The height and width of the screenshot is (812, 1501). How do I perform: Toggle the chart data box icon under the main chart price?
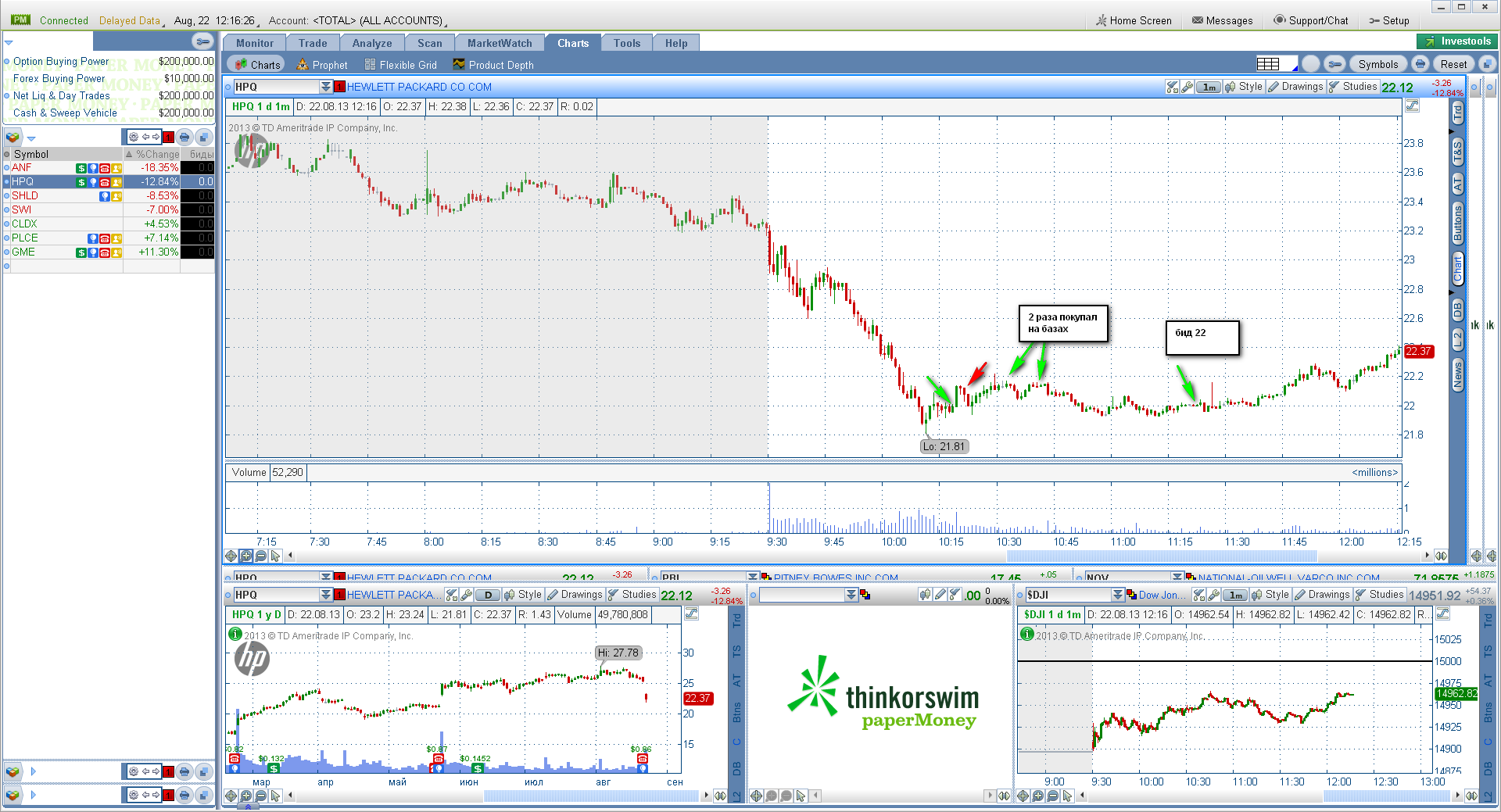click(1412, 106)
